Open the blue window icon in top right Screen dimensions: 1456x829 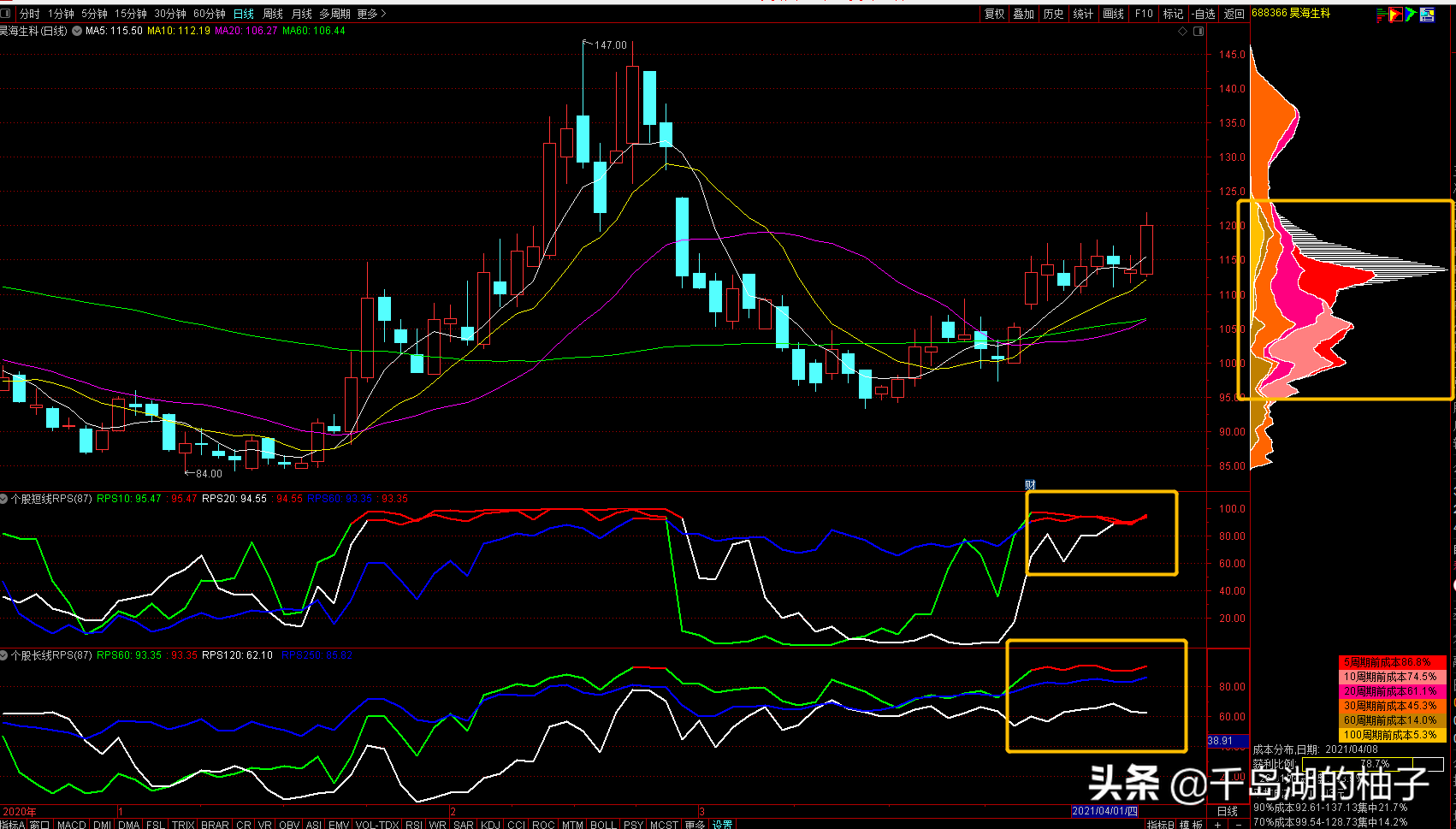[x=1427, y=15]
